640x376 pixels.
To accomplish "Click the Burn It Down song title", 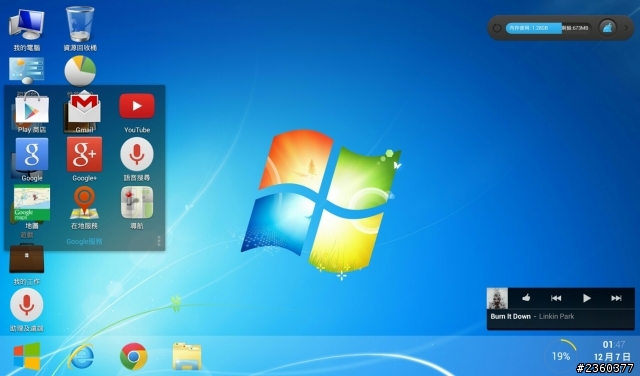I will coord(511,316).
